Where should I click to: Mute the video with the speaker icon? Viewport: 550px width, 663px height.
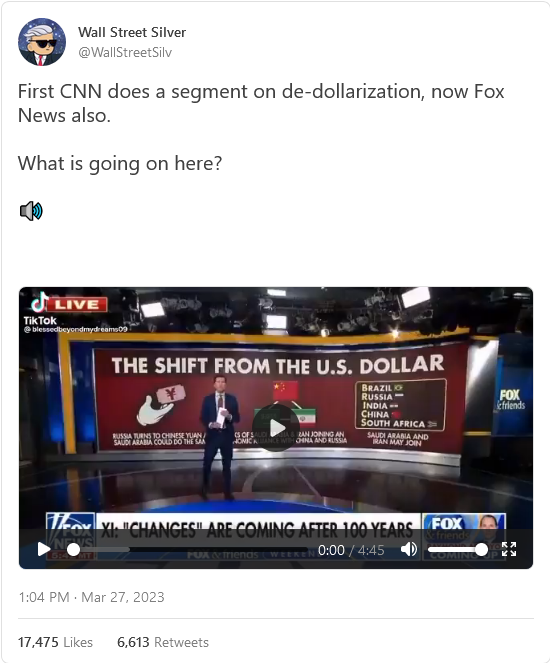(x=408, y=549)
